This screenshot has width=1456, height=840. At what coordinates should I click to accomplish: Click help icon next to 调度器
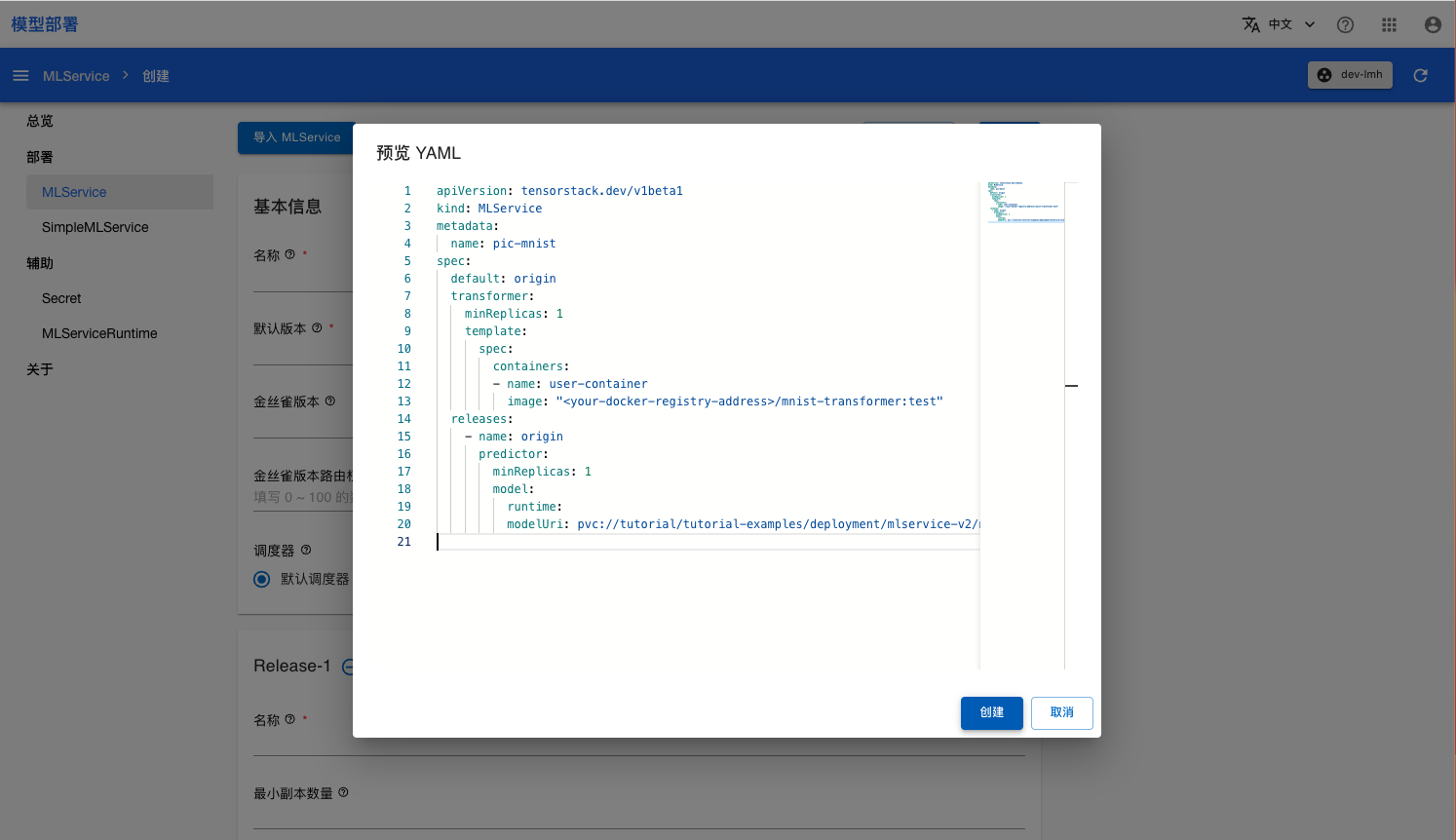[x=306, y=551]
